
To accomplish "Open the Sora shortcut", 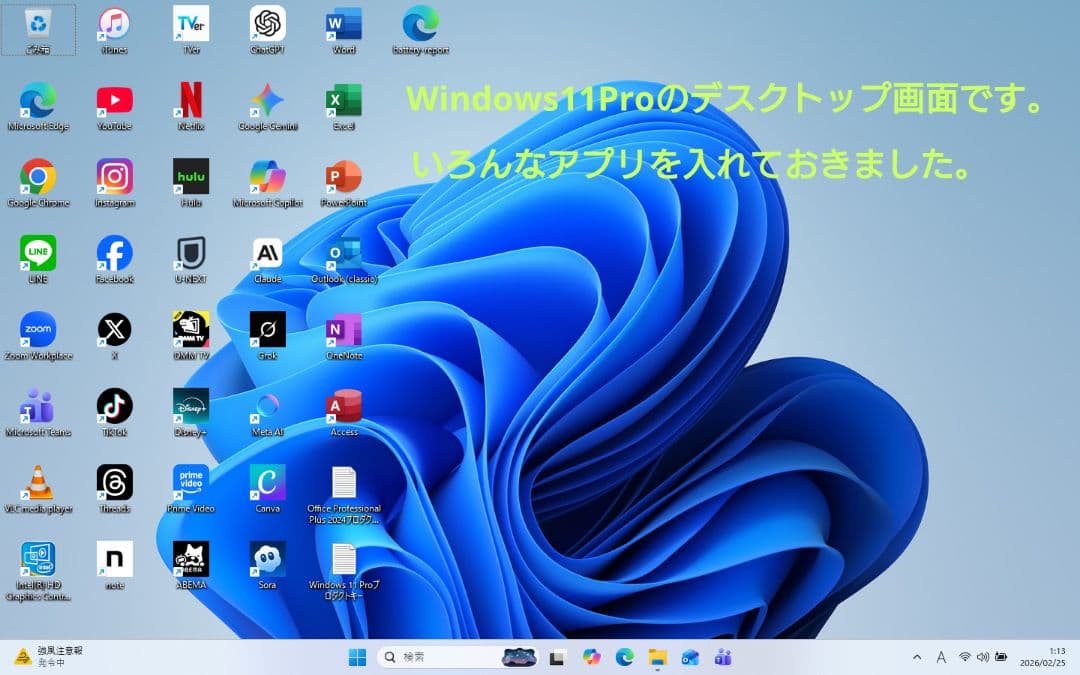I will (x=267, y=565).
